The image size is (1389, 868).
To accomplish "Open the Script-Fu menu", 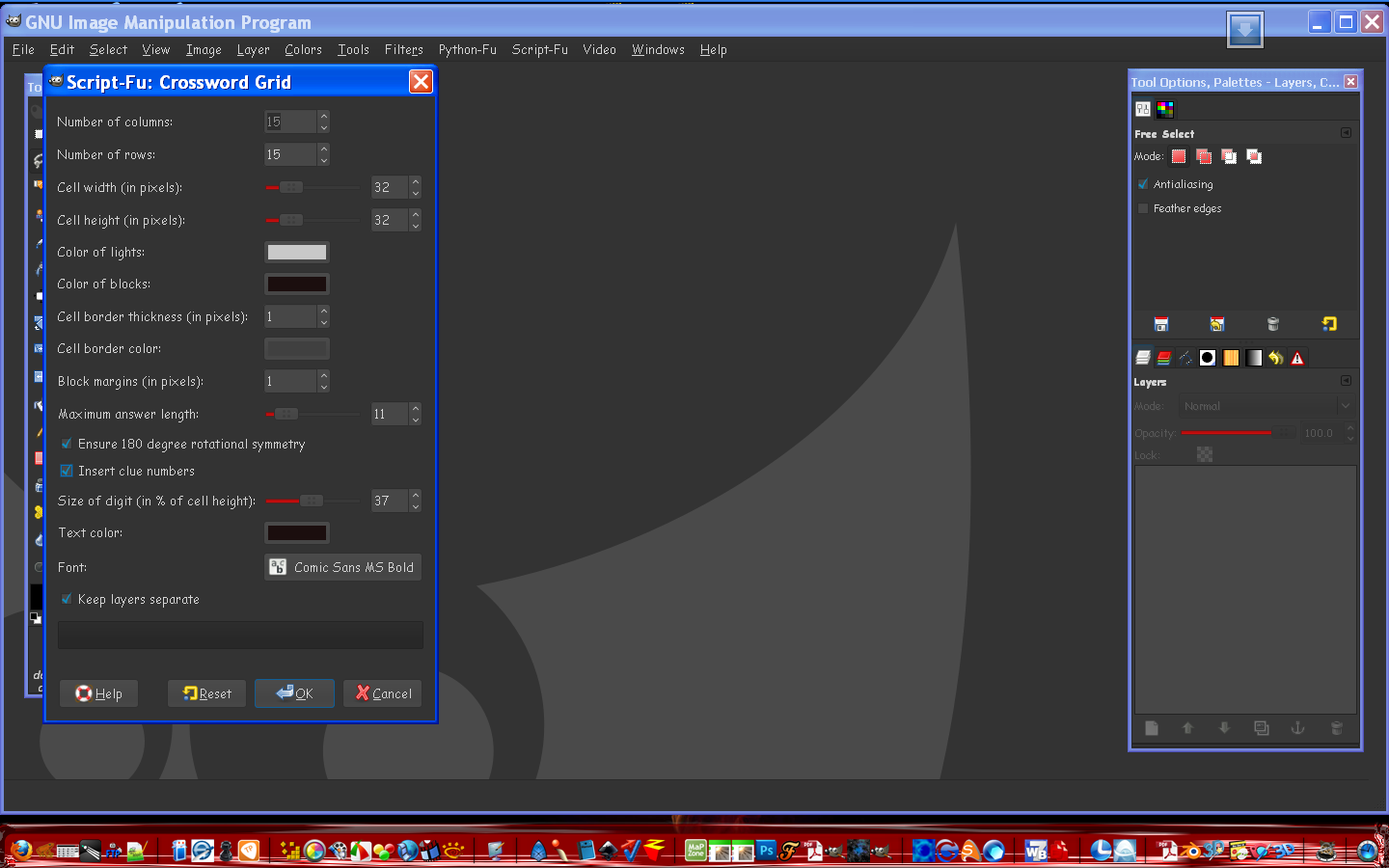I will coord(539,50).
